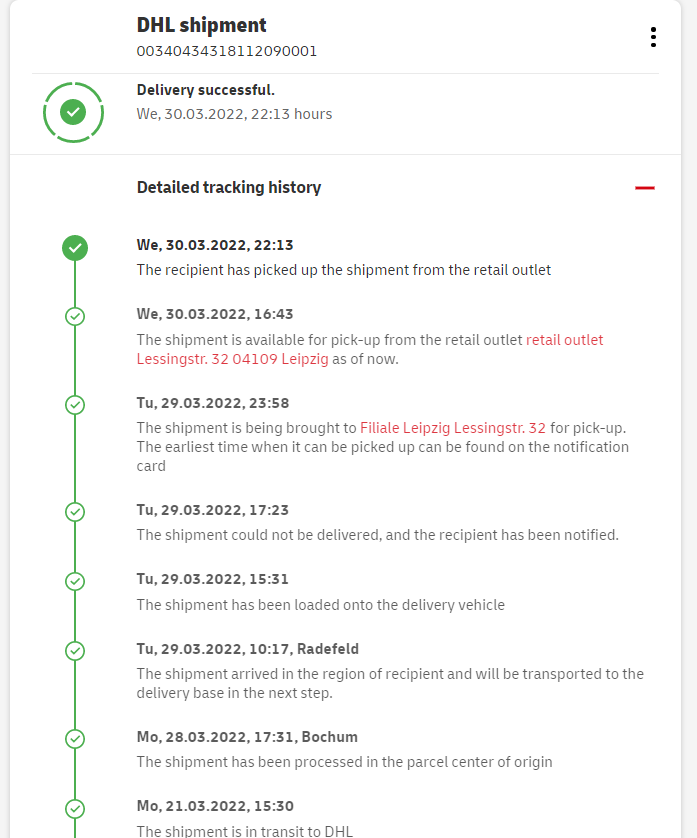Click the shipment tracking number 00340434318112090001
Viewport: 697px width, 838px height.
227,51
